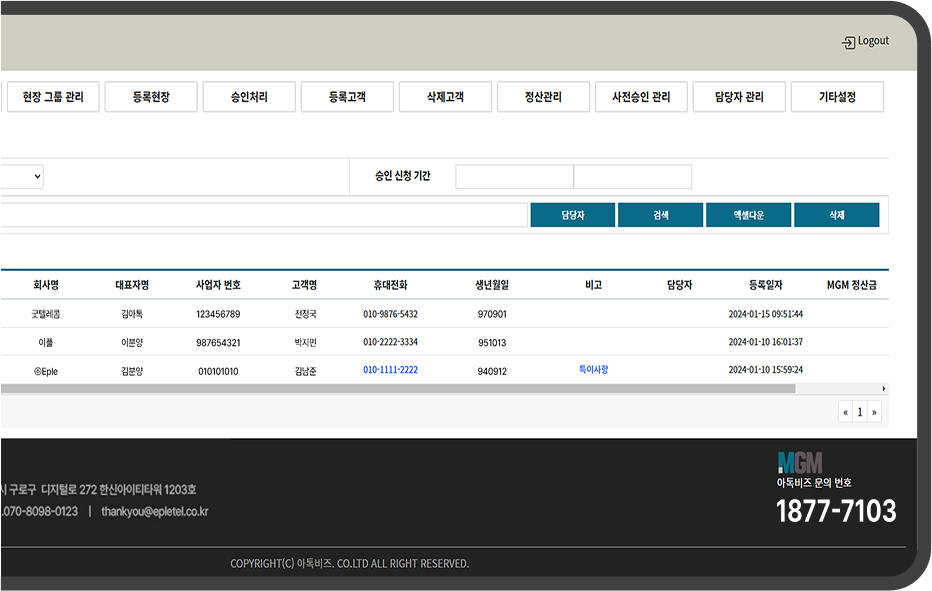Viewport: 932px width, 591px height.
Task: Open the 현장 그룹 관리 menu
Action: 53,97
